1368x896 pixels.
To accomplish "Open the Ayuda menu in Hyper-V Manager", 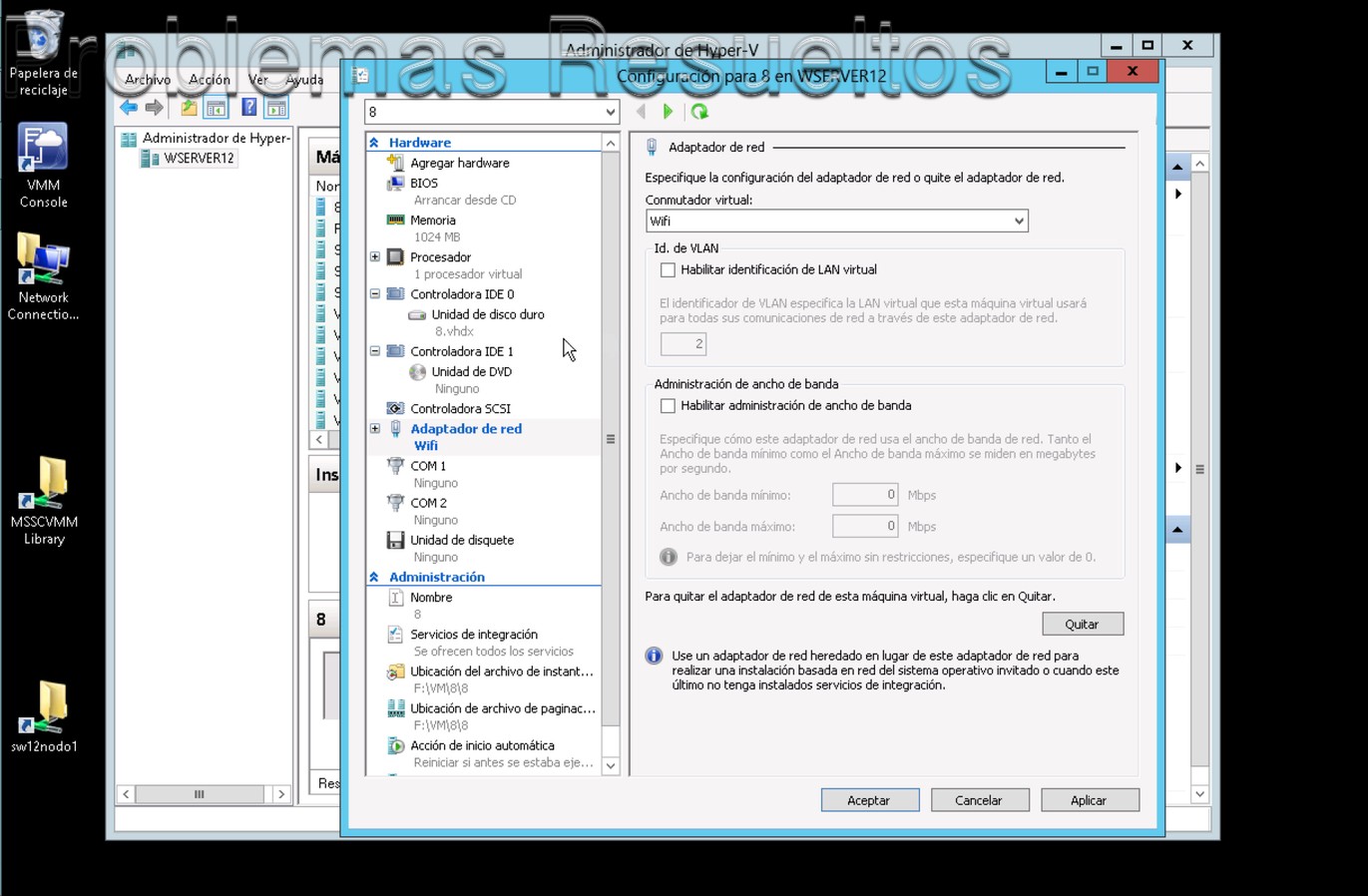I will pyautogui.click(x=304, y=80).
